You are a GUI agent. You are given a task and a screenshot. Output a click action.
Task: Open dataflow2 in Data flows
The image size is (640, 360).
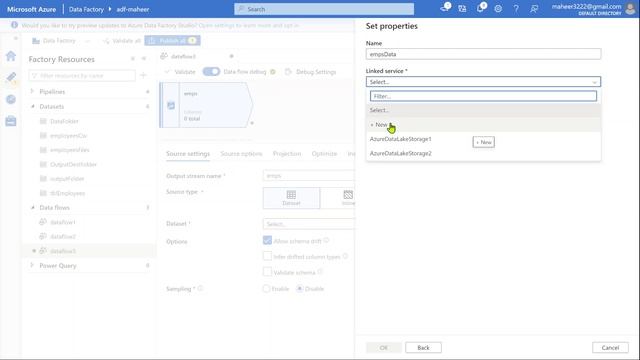click(62, 236)
